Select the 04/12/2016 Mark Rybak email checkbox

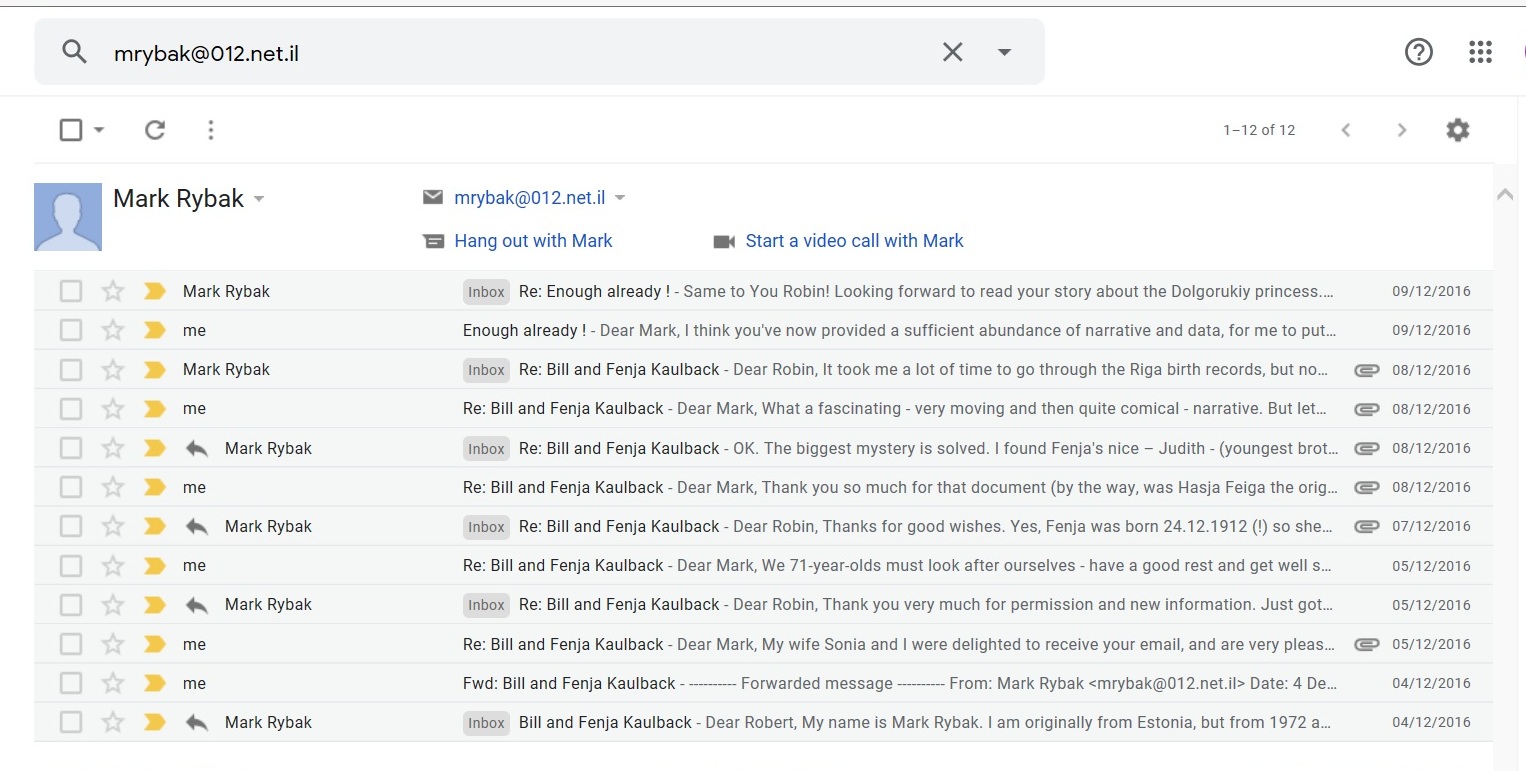[x=70, y=722]
